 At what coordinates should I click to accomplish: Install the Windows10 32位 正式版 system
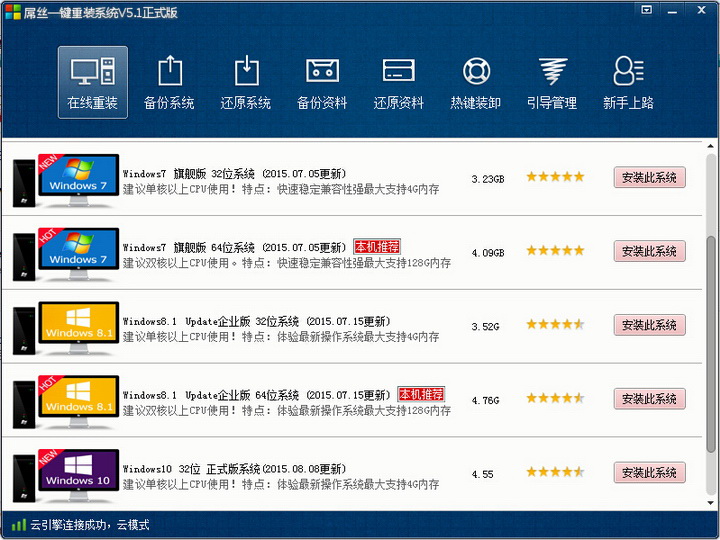pos(649,473)
